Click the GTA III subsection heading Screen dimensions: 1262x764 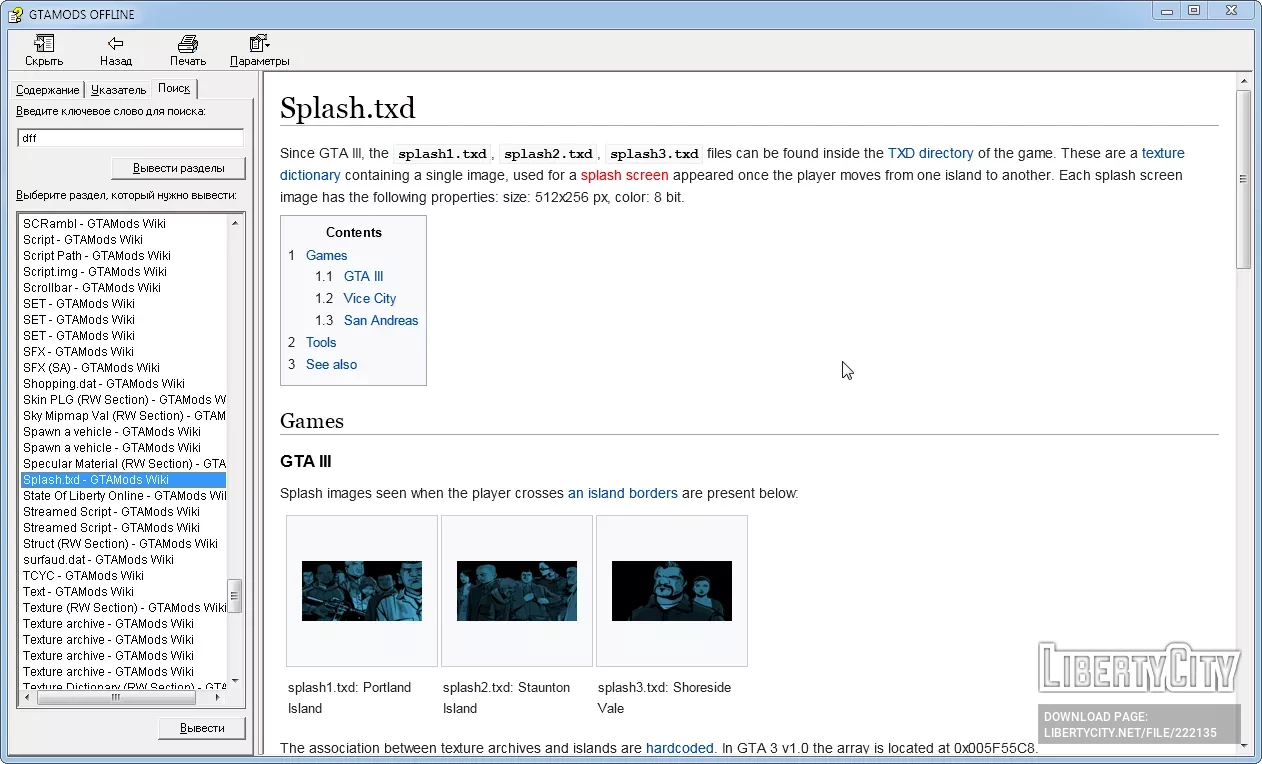point(305,462)
